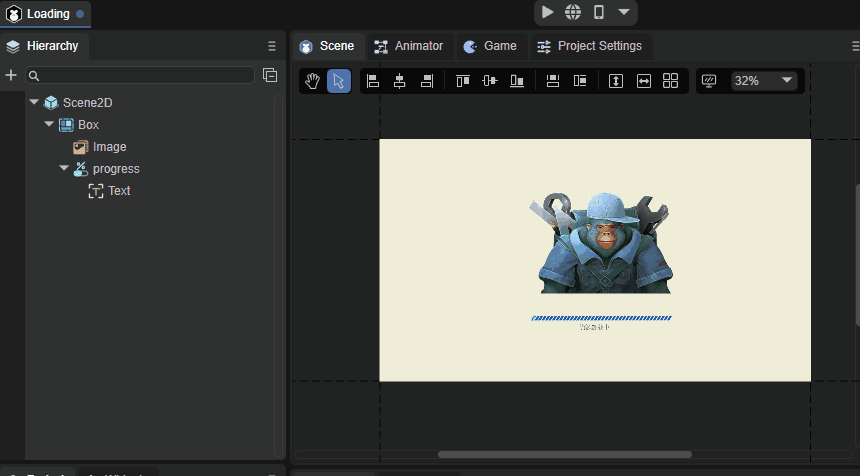
Task: Collapse the progress node arrow
Action: tap(64, 168)
